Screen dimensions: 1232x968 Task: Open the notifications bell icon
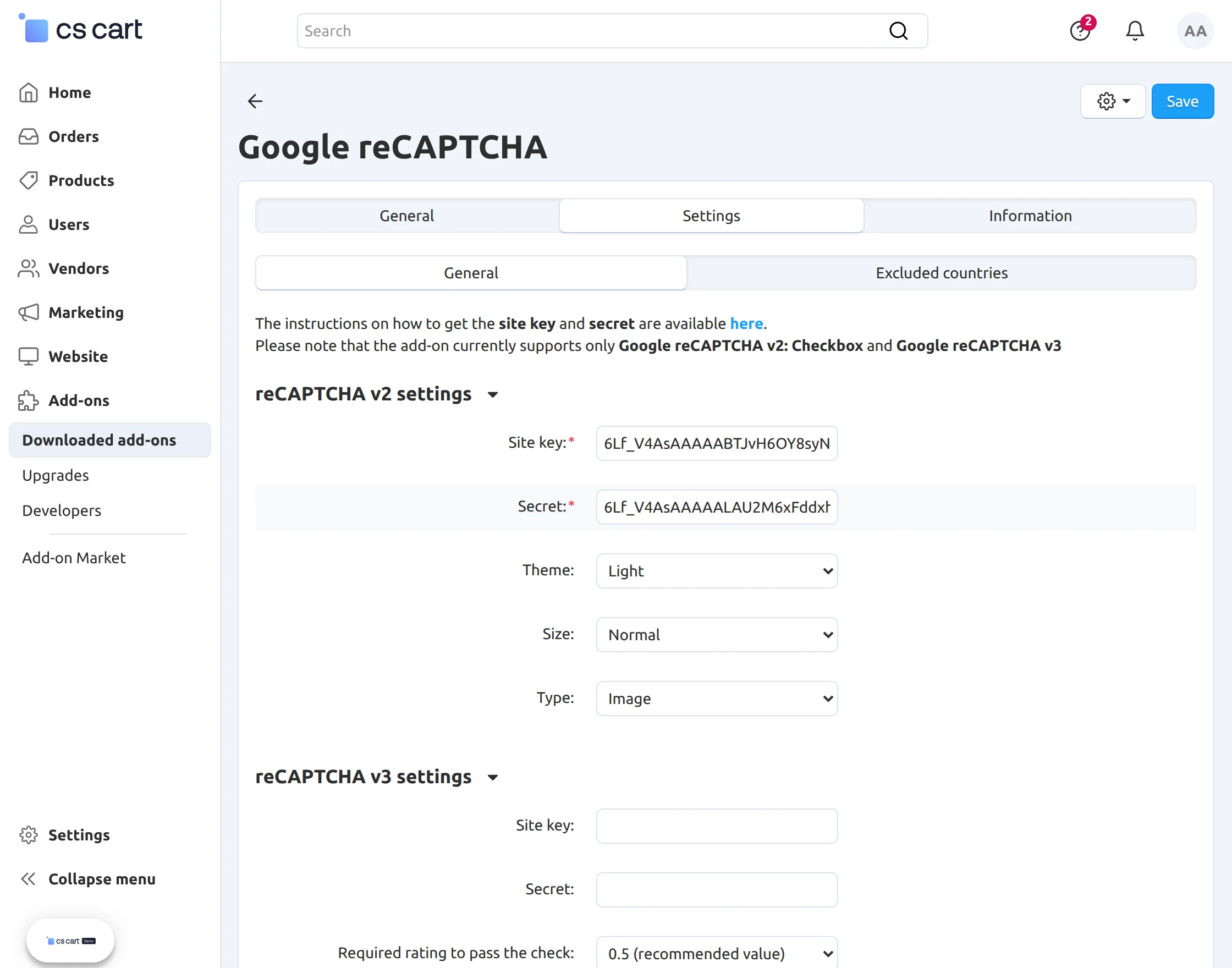tap(1135, 31)
